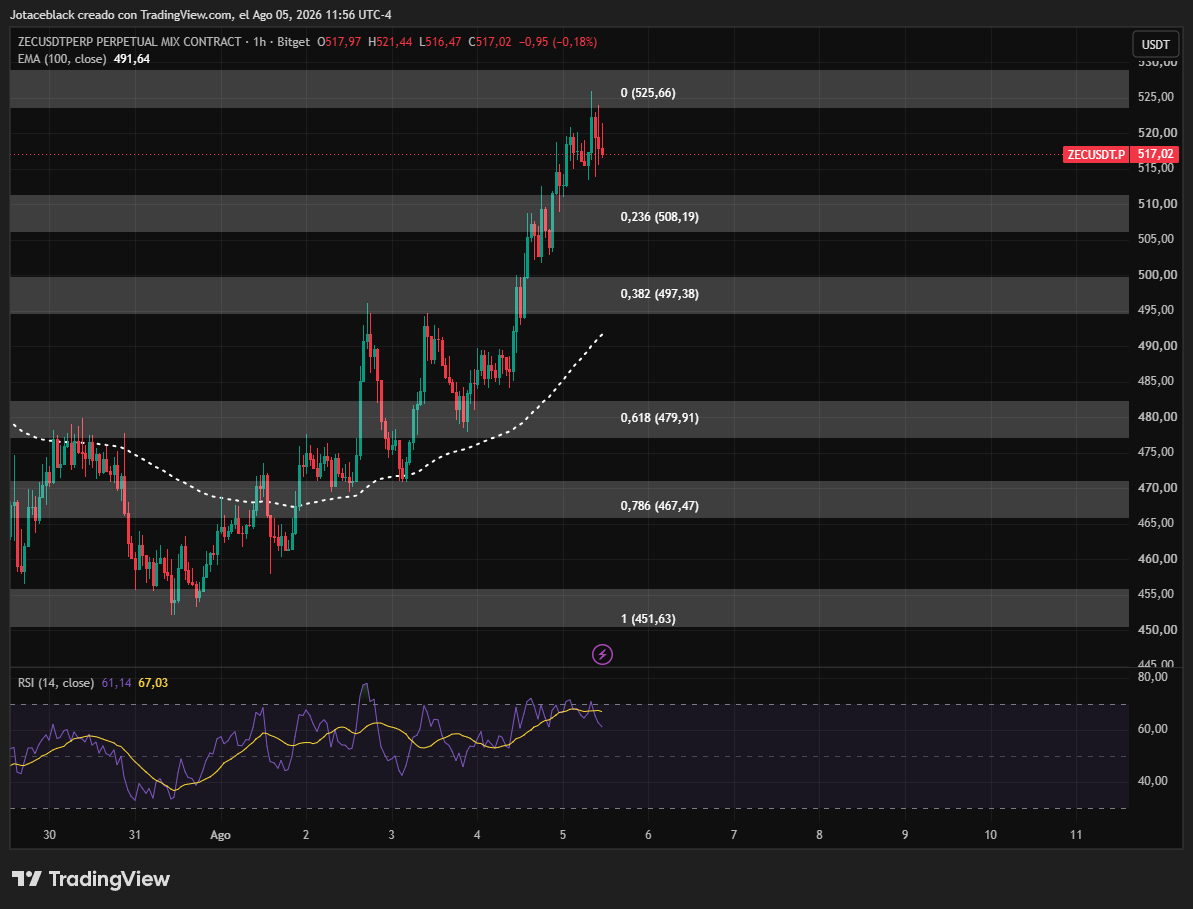Click the Ago month label on time axis
The image size is (1193, 909).
tap(220, 835)
